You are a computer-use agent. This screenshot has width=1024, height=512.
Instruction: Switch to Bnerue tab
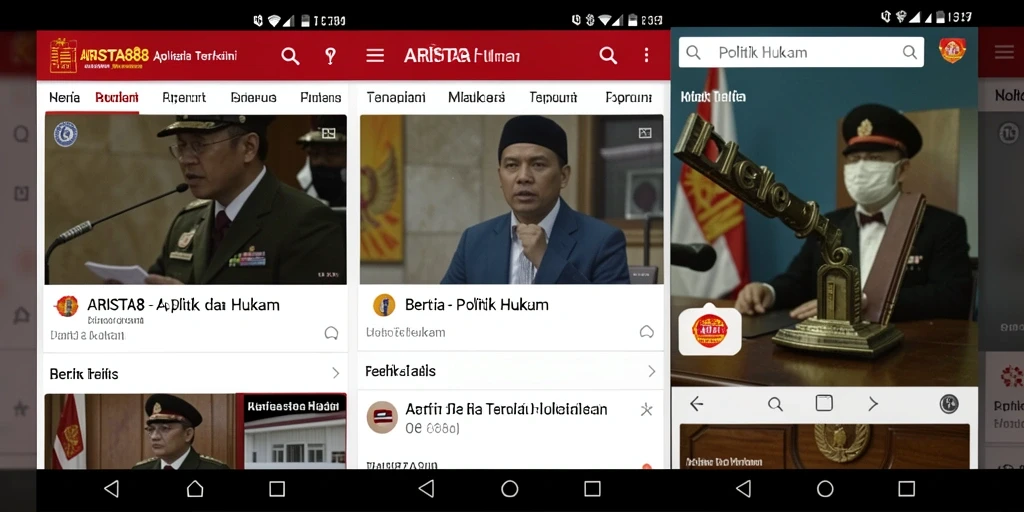[x=253, y=97]
